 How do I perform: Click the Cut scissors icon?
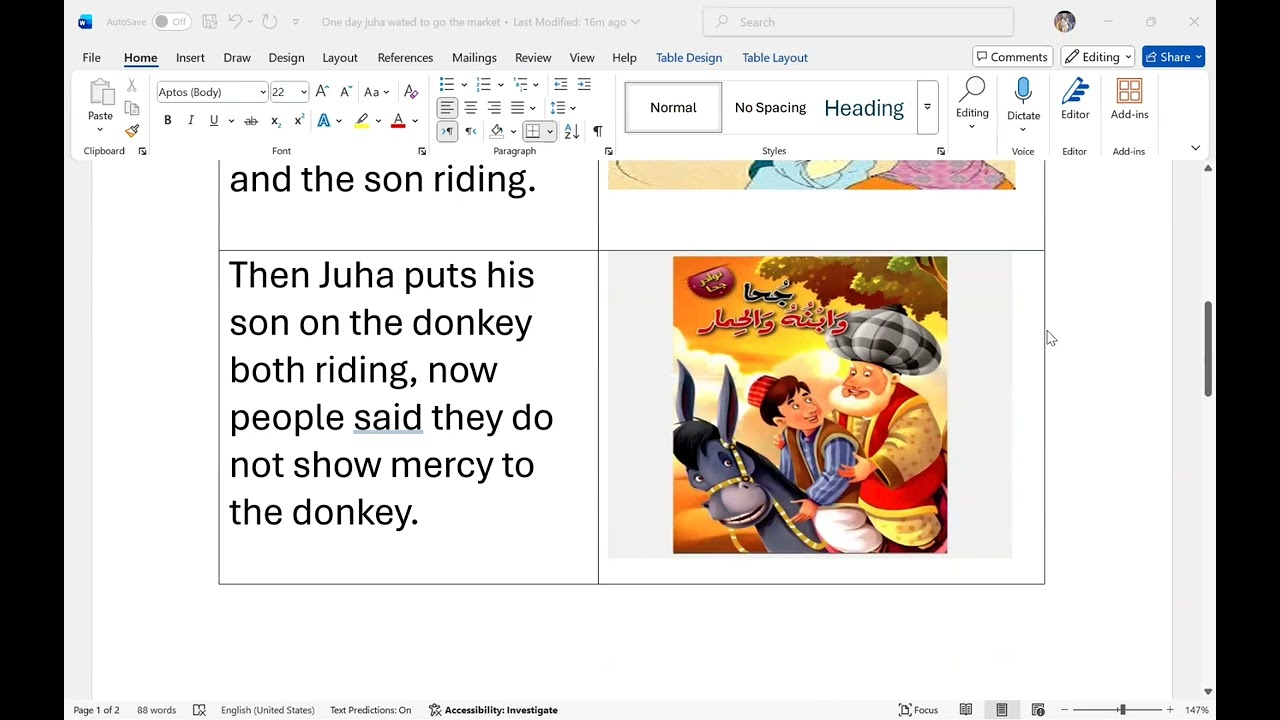(x=132, y=86)
